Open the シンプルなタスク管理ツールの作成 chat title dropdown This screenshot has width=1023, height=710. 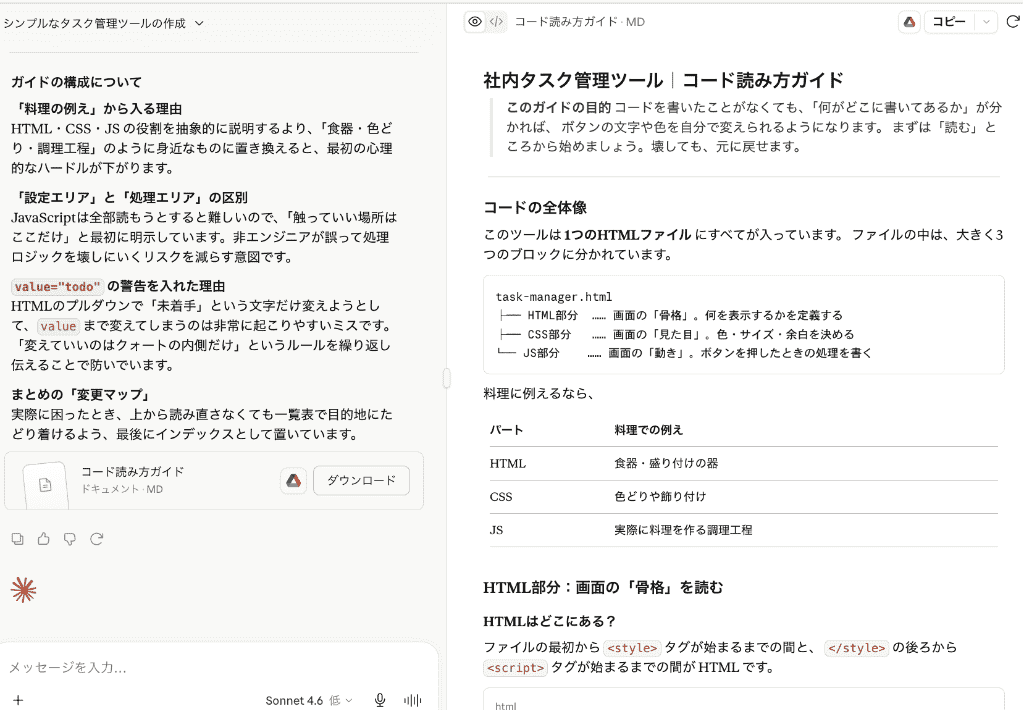tap(104, 23)
